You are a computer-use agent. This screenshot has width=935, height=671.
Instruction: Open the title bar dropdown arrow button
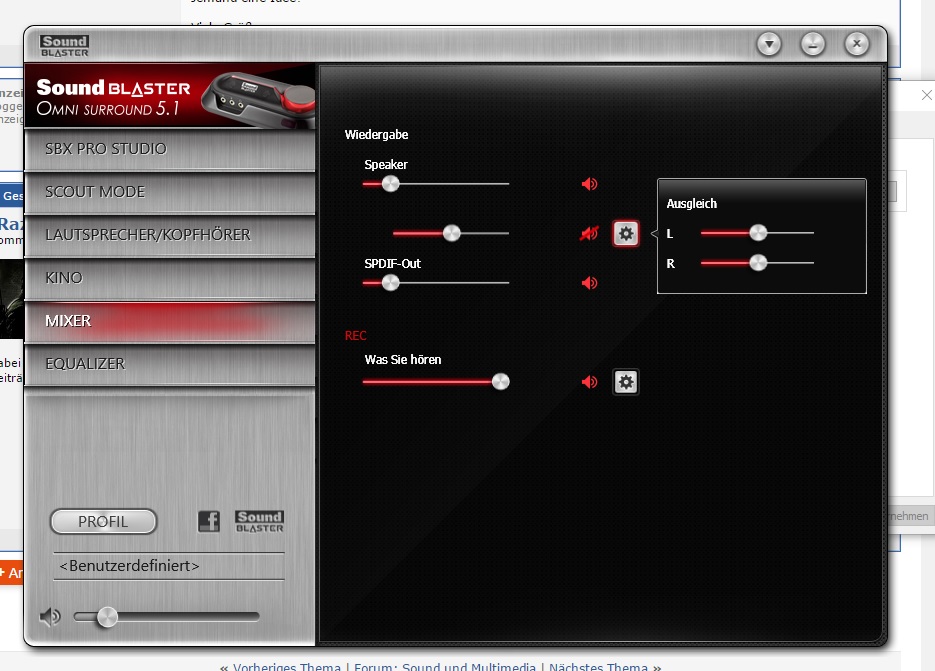[x=769, y=44]
